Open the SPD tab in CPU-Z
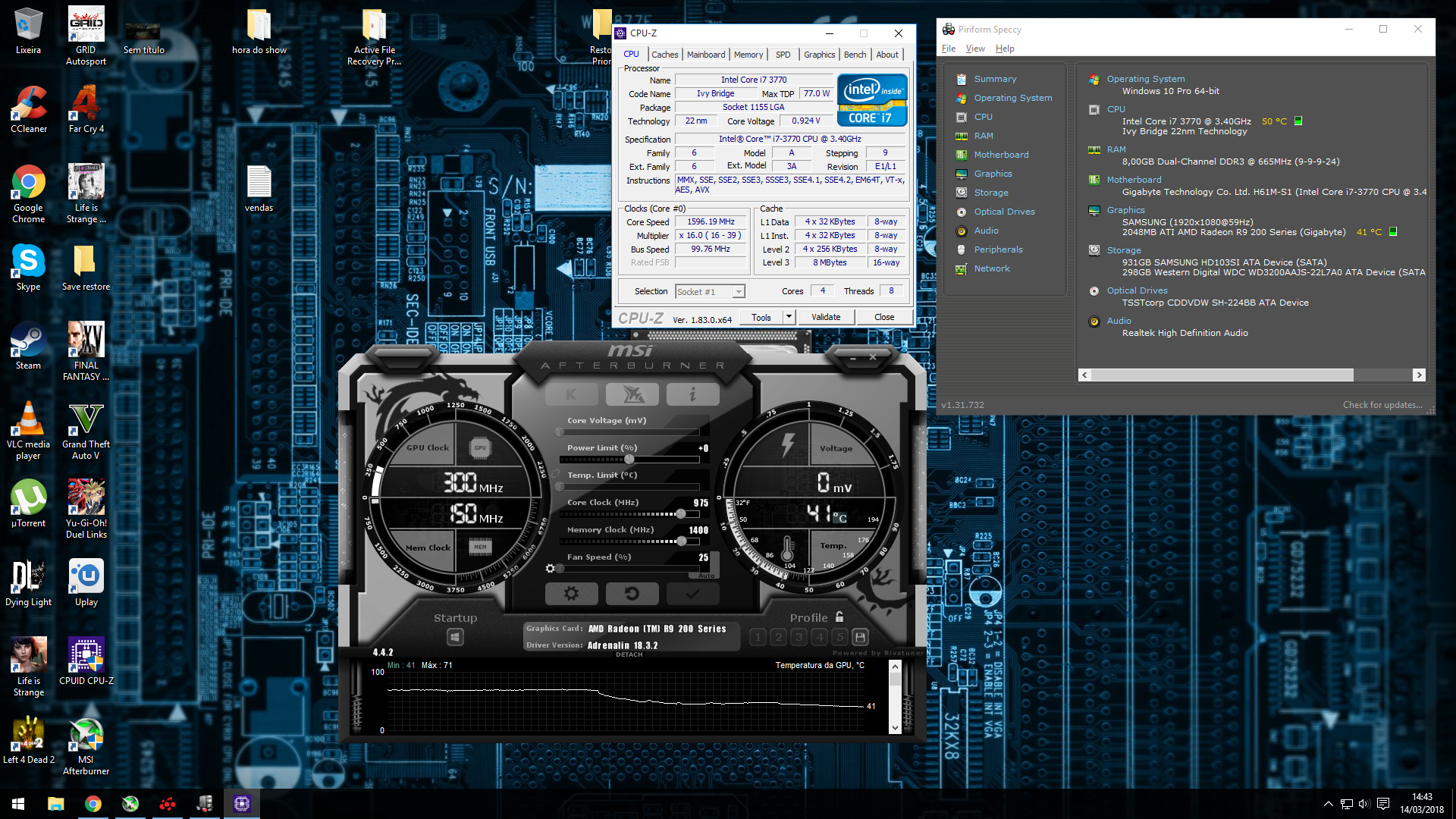The image size is (1456, 819). click(x=783, y=55)
